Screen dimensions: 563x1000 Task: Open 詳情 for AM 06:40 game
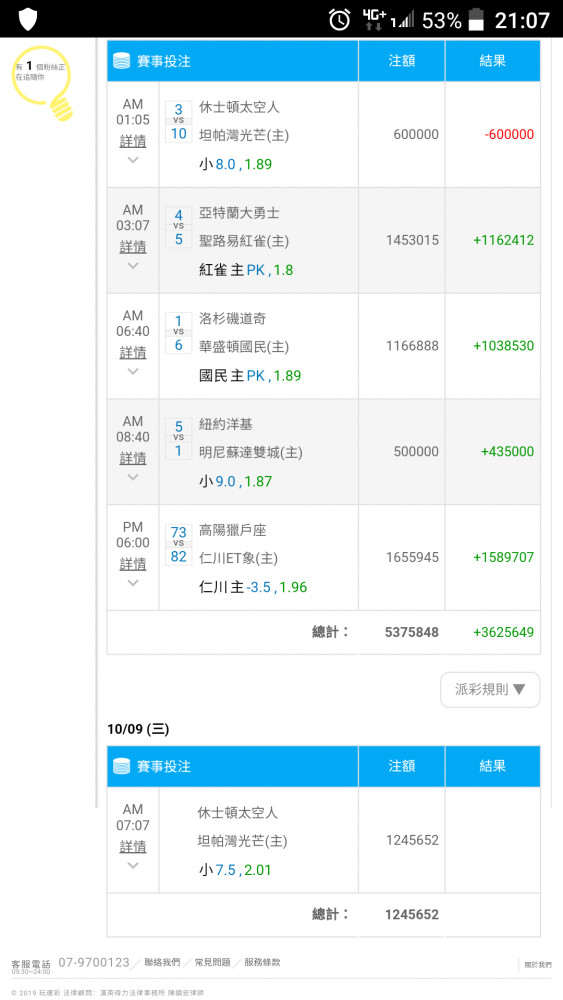[x=133, y=353]
